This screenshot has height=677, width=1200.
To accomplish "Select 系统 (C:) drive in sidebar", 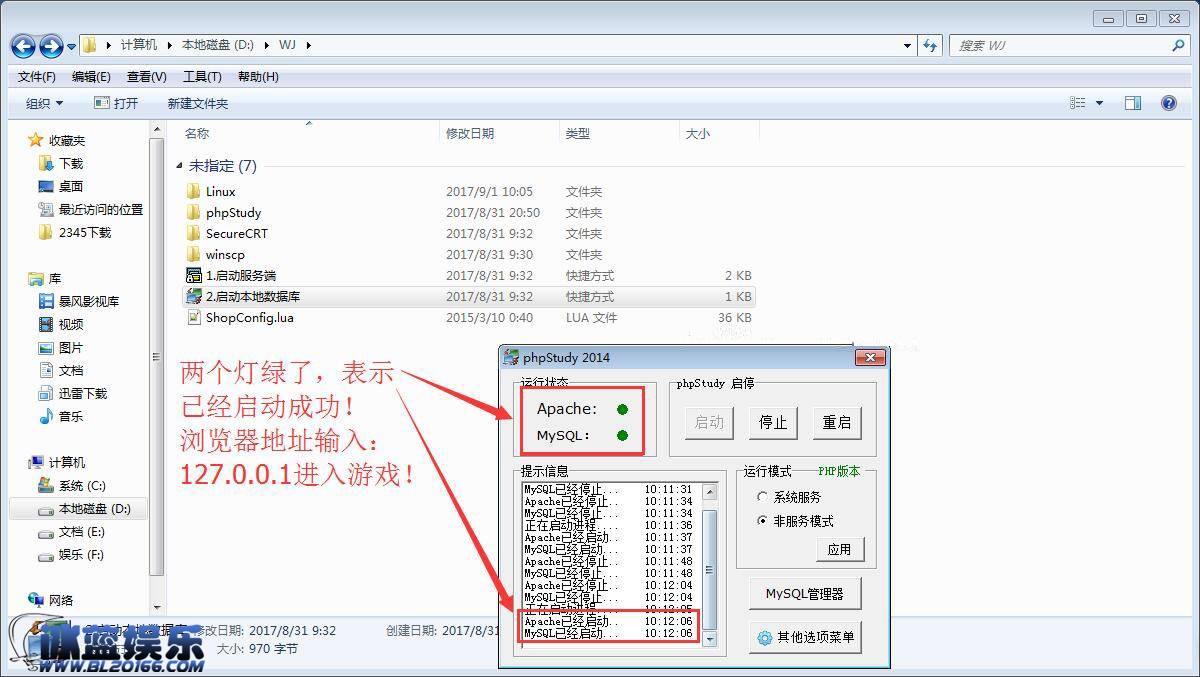I will click(x=71, y=485).
